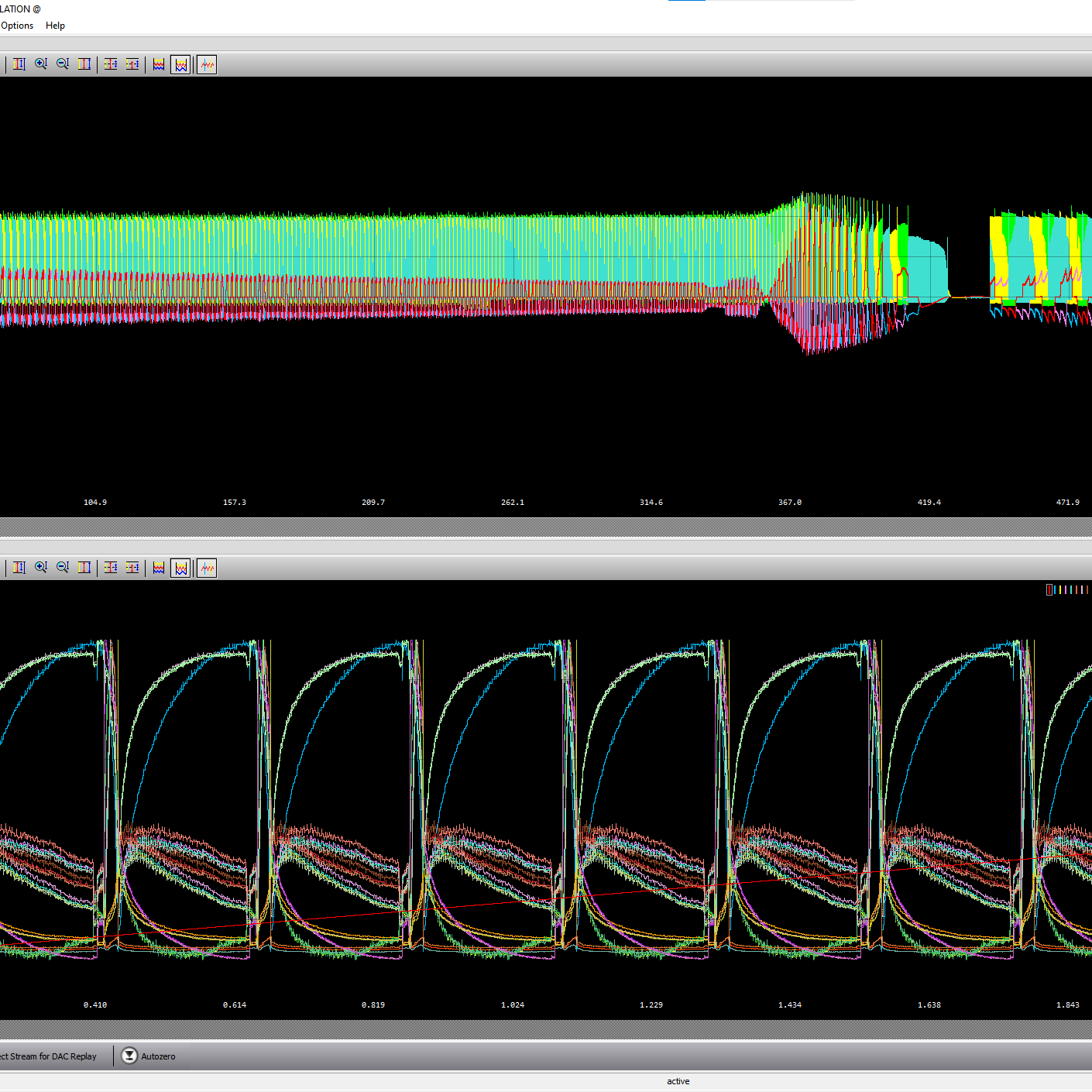Click the 262.1 time label in upper plot
This screenshot has width=1092, height=1092.
[513, 503]
